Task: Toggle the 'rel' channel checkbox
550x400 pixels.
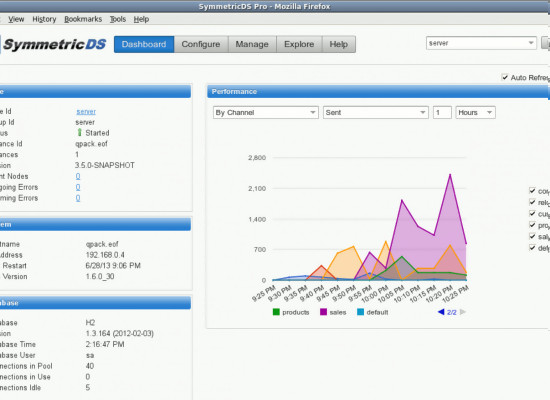Action: point(532,202)
